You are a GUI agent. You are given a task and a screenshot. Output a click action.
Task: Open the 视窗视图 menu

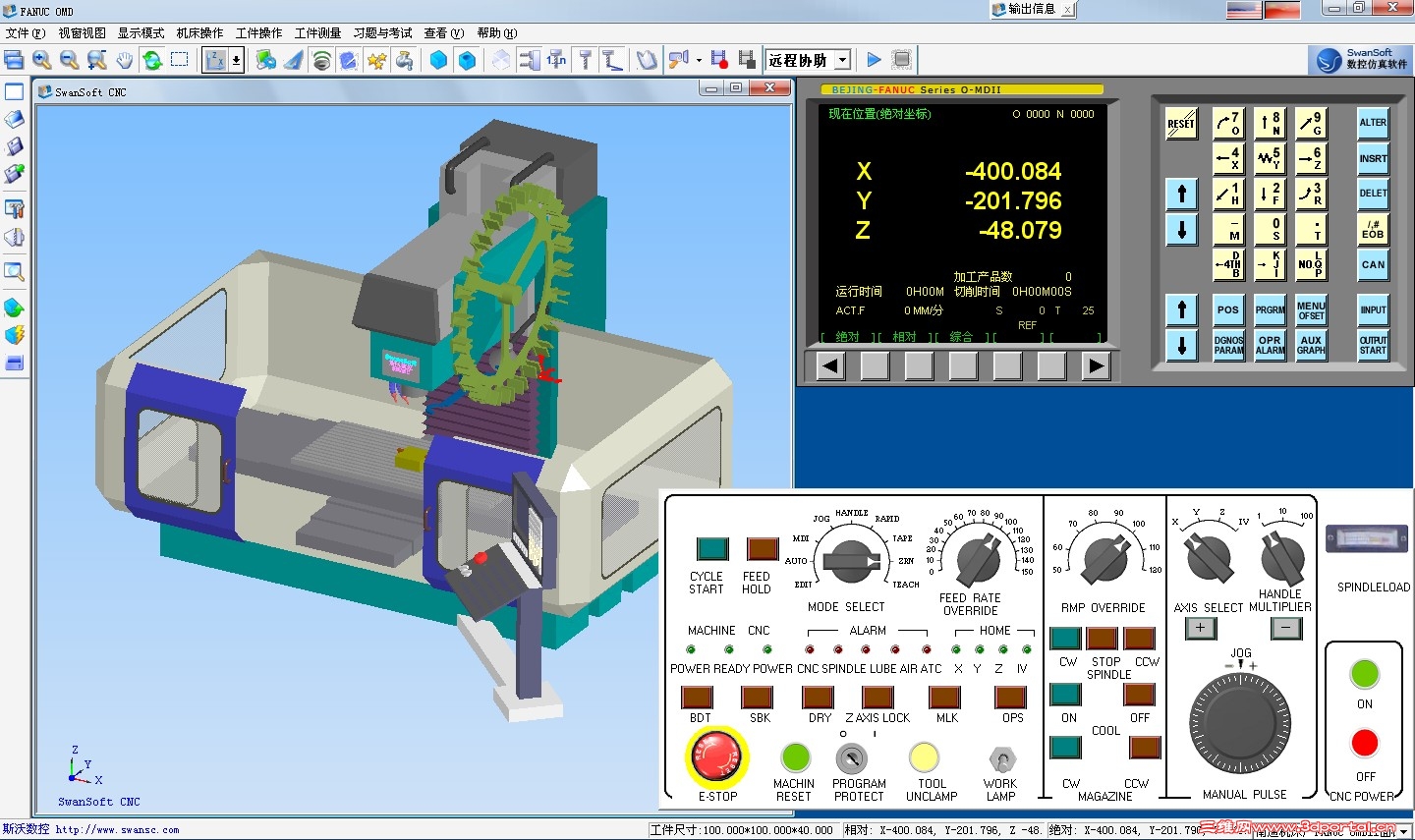pos(82,32)
